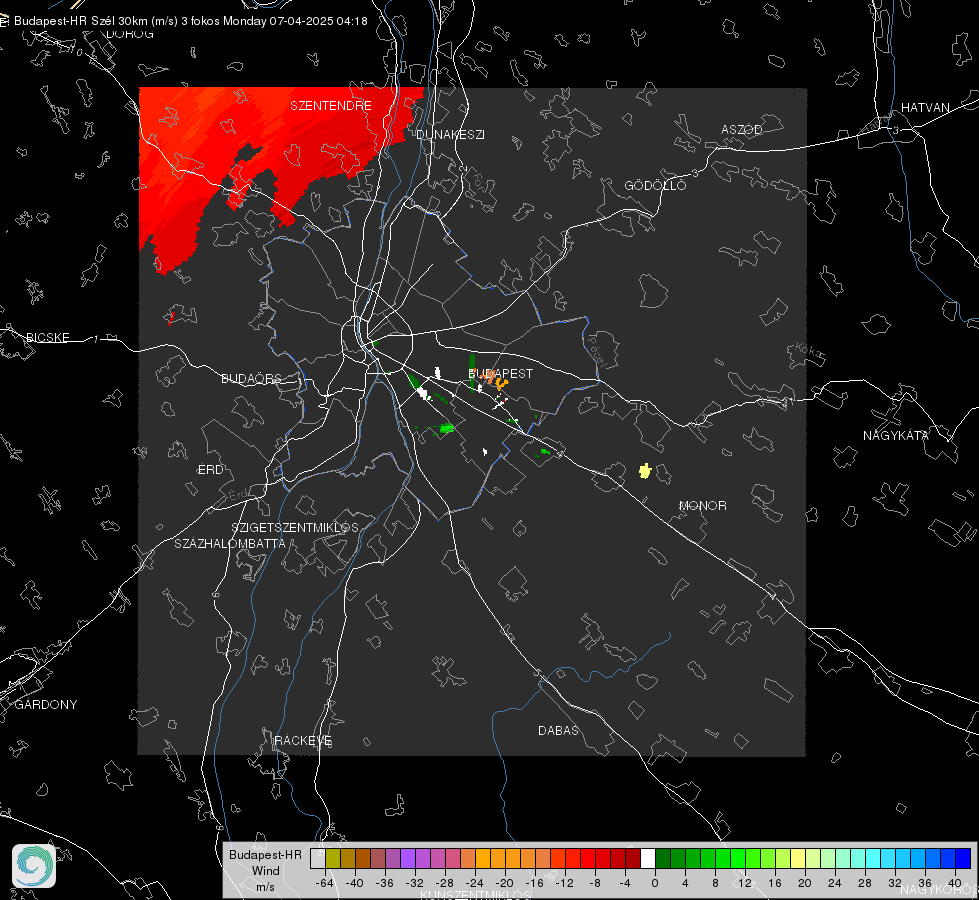979x900 pixels.
Task: Click the RÁCKEVE city label
Action: point(303,740)
